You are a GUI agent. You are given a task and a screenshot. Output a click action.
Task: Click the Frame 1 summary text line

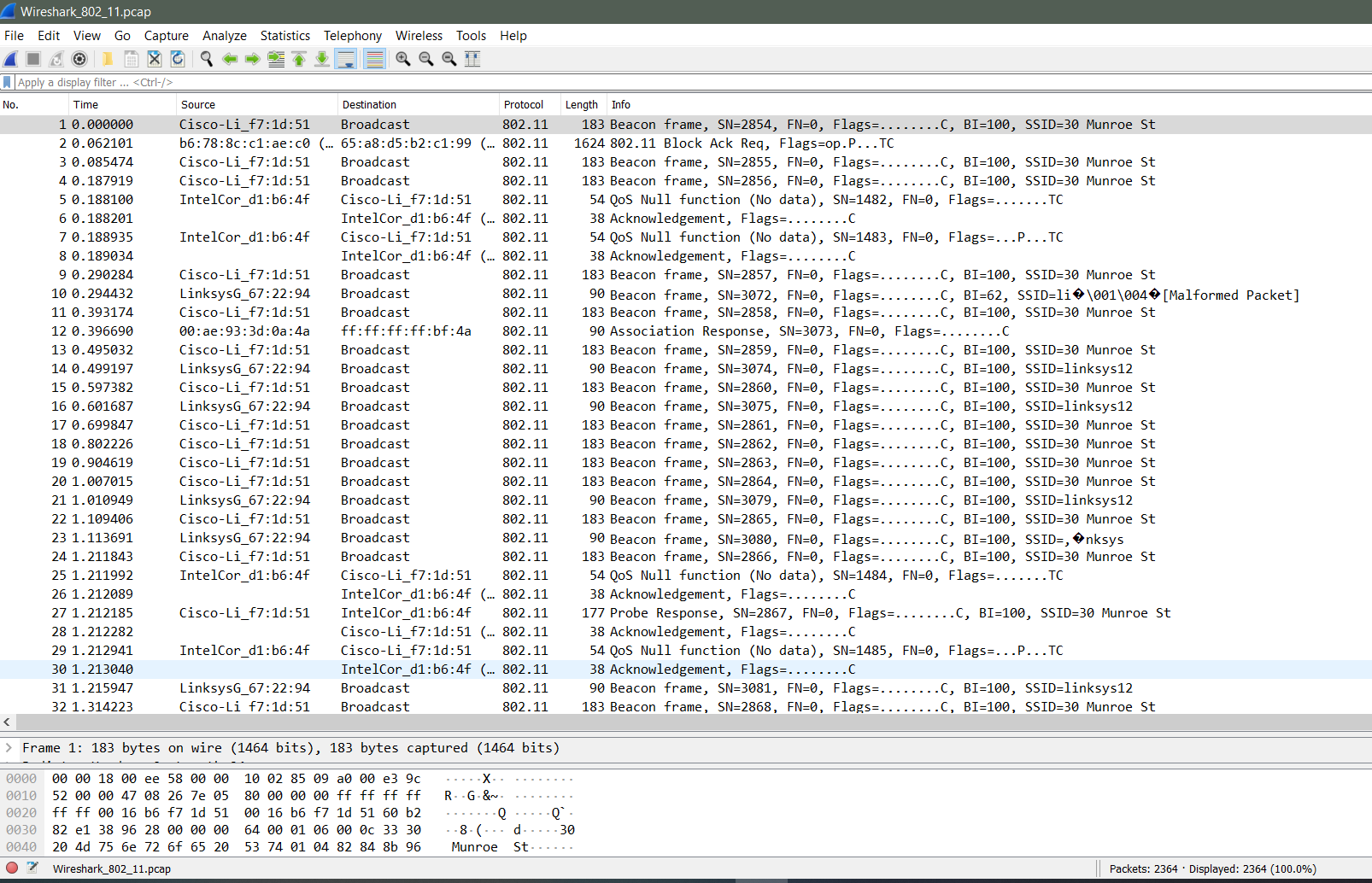click(x=291, y=748)
